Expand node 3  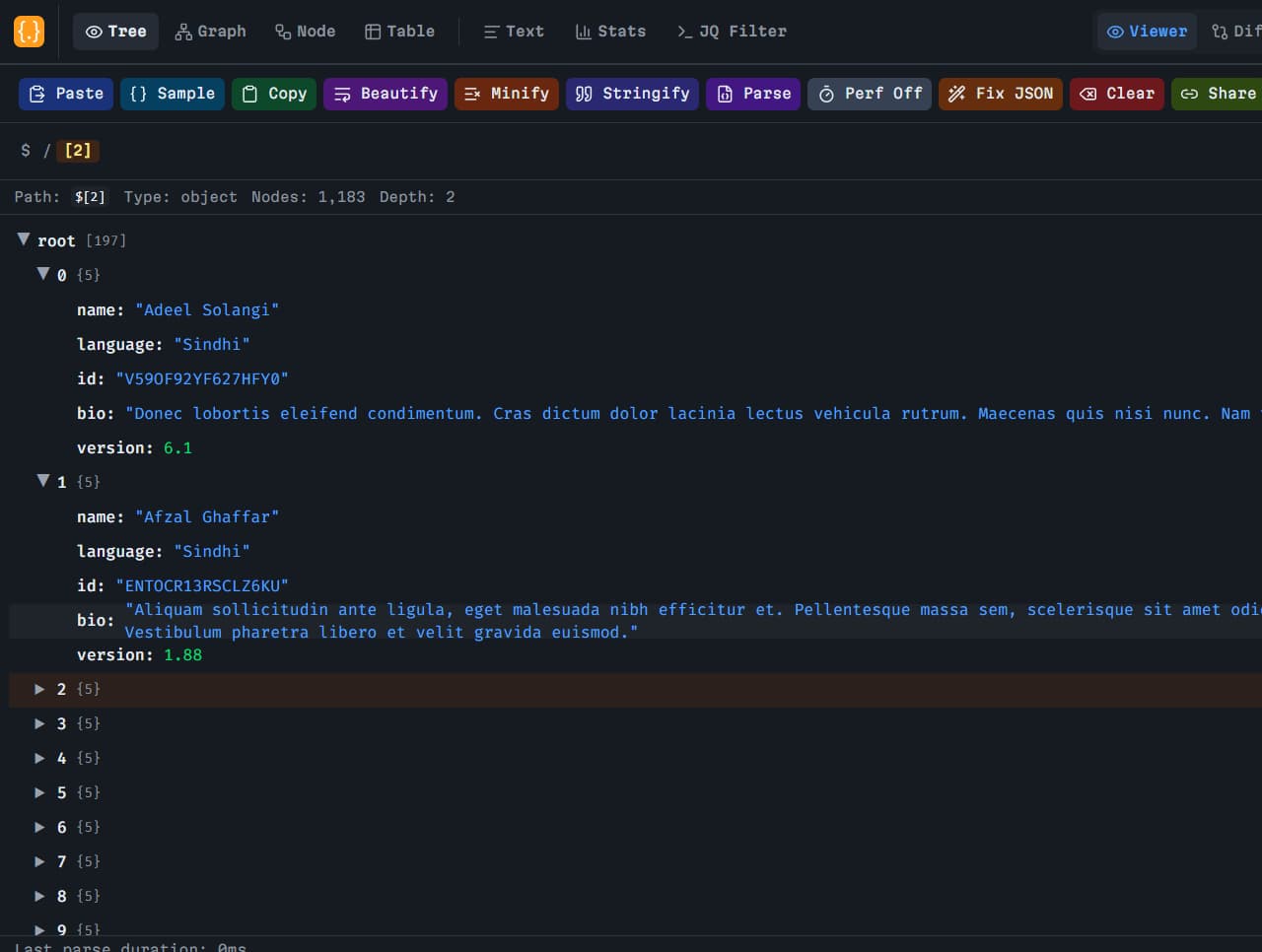40,723
